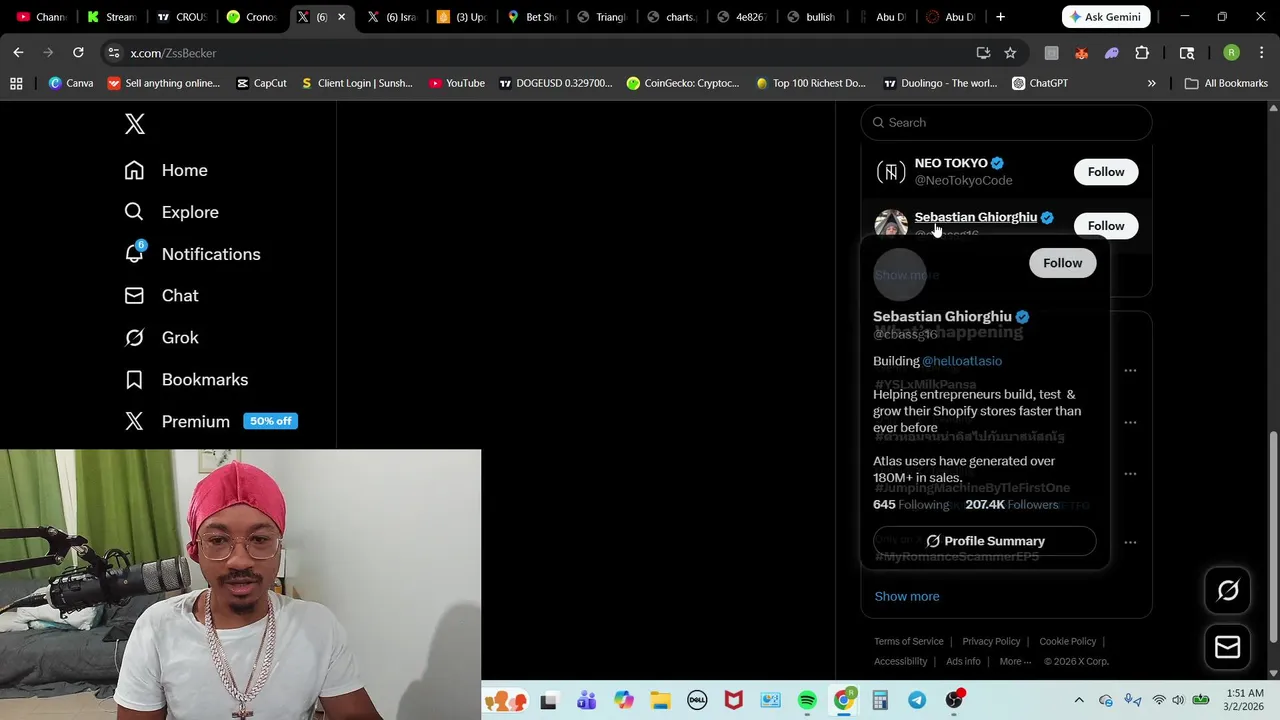Screen dimensions: 1280x720
Task: Open the @helloatlasio link in the bio
Action: pos(962,361)
